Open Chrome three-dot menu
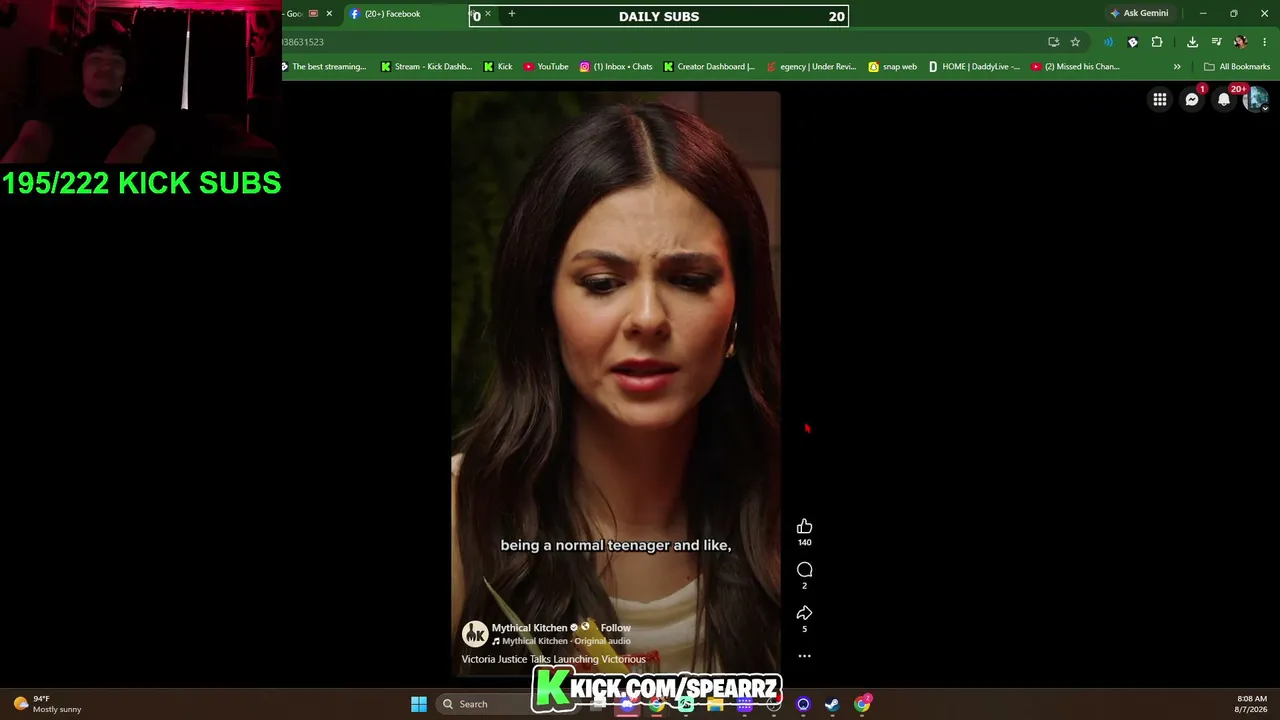The height and width of the screenshot is (720, 1280). click(x=1265, y=42)
